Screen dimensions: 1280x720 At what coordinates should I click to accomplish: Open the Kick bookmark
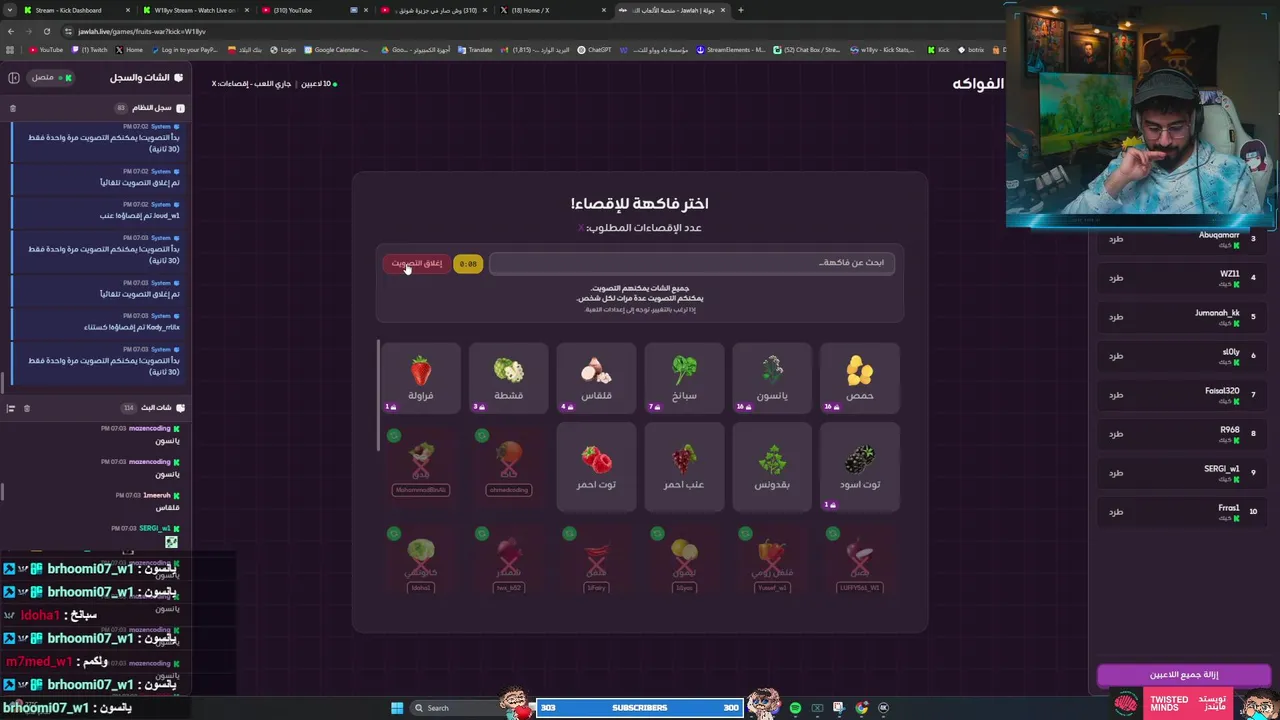939,50
